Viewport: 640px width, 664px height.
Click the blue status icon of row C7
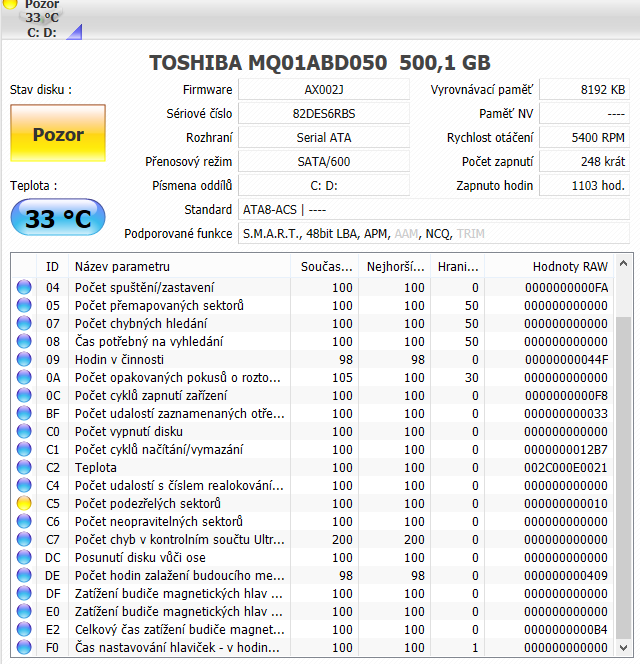(x=24, y=539)
